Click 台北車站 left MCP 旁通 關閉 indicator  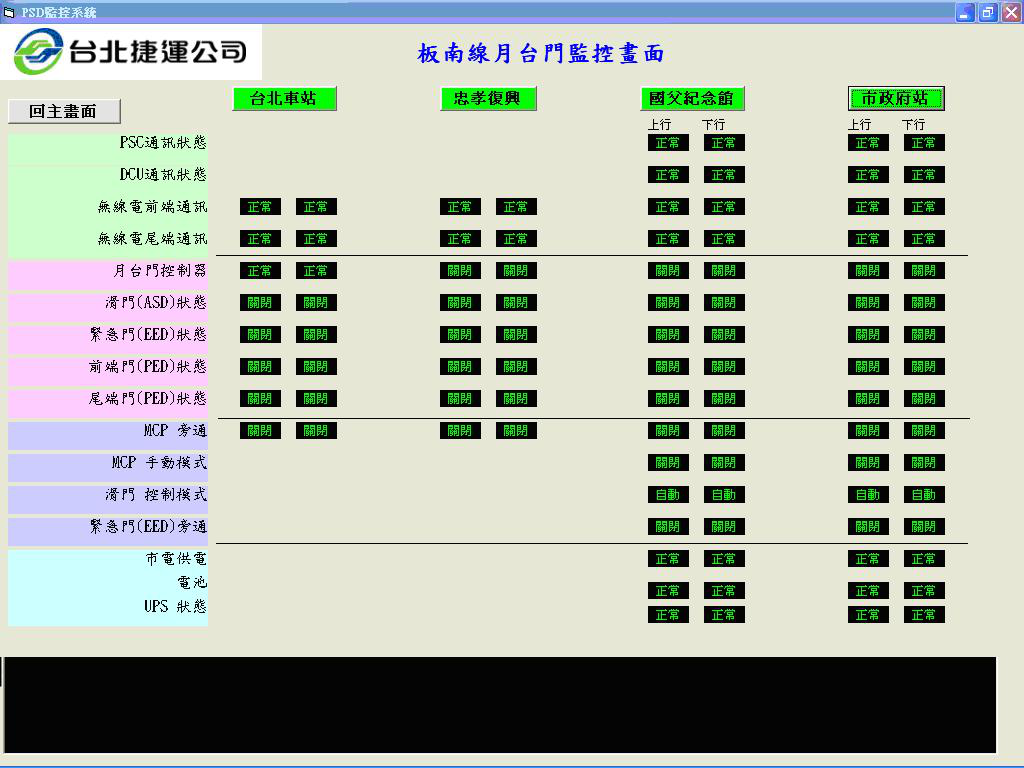tap(260, 430)
